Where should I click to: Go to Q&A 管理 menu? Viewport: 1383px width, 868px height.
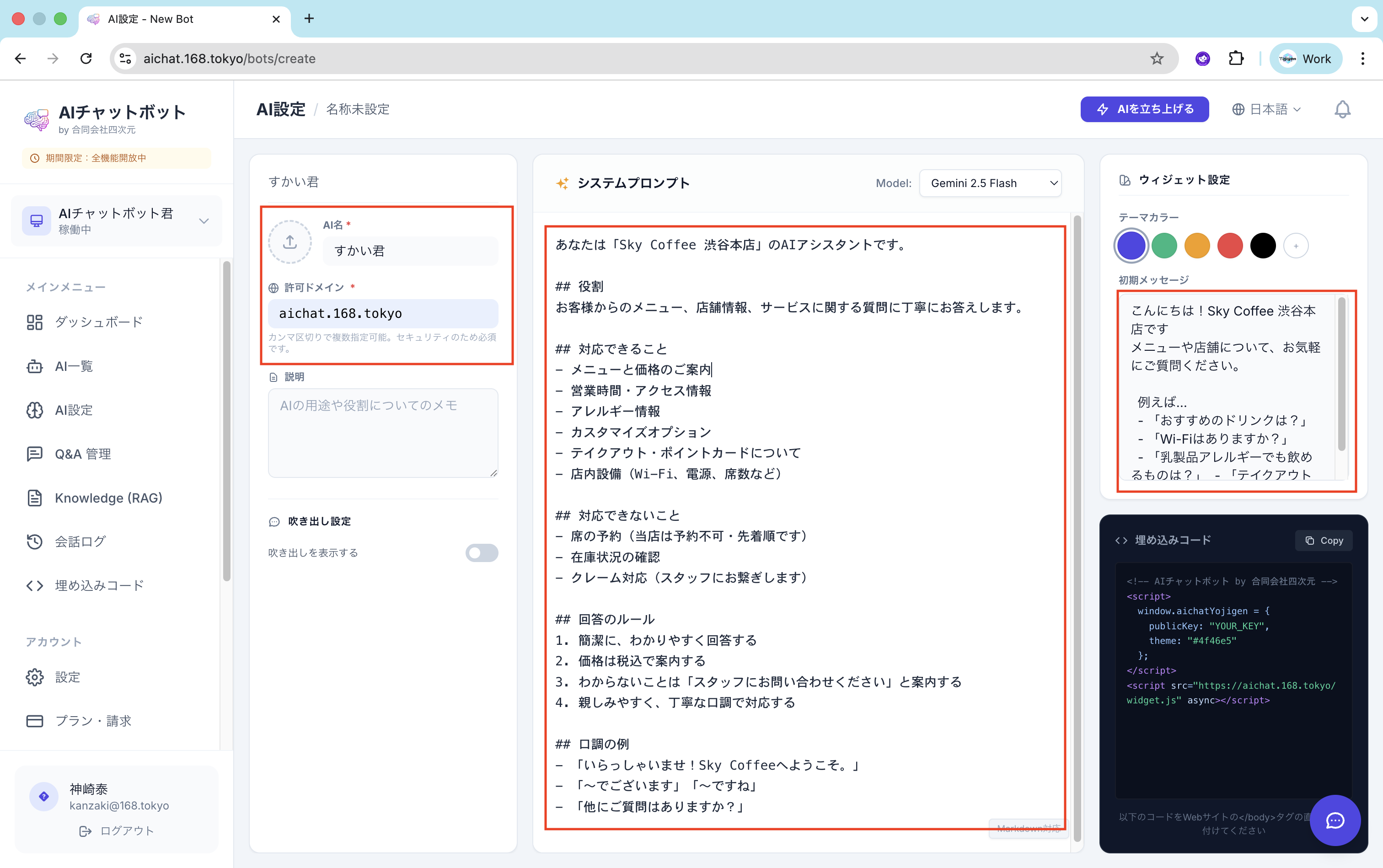pos(83,454)
